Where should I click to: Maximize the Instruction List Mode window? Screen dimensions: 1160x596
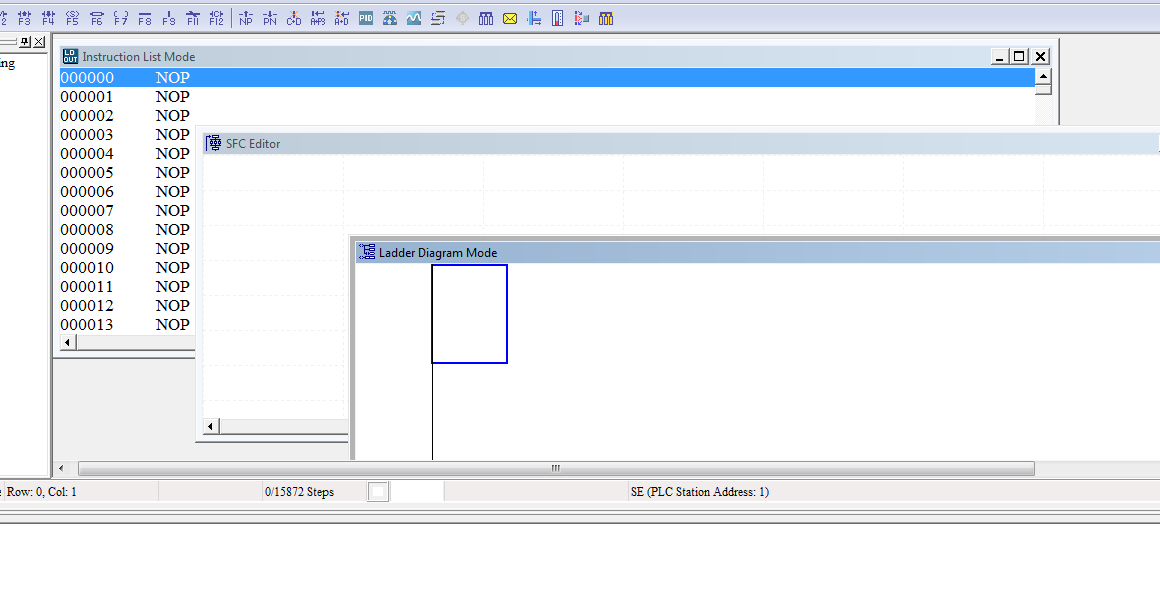point(1019,57)
